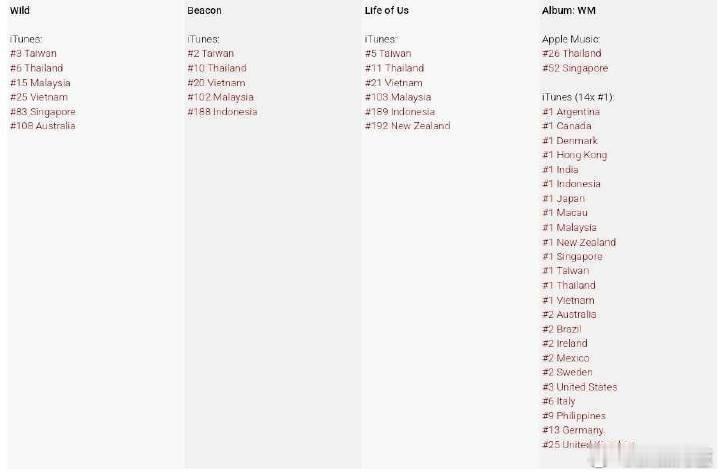This screenshot has width=720, height=476.
Task: Click the iTunes (14x #1) label
Action: tap(578, 97)
